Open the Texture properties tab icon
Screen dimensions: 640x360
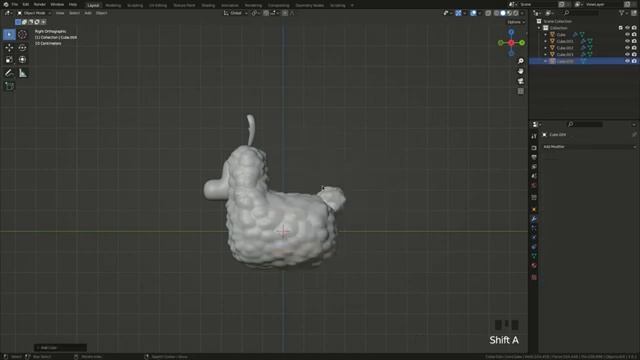[x=534, y=278]
